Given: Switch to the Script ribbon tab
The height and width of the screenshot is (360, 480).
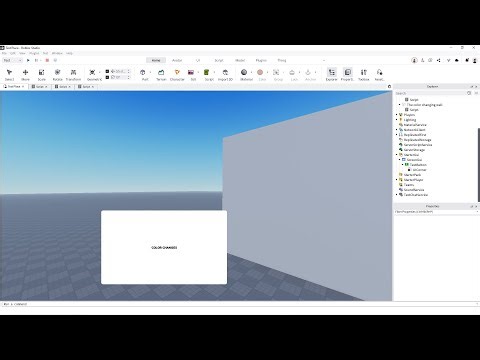Looking at the screenshot, I should pos(219,60).
